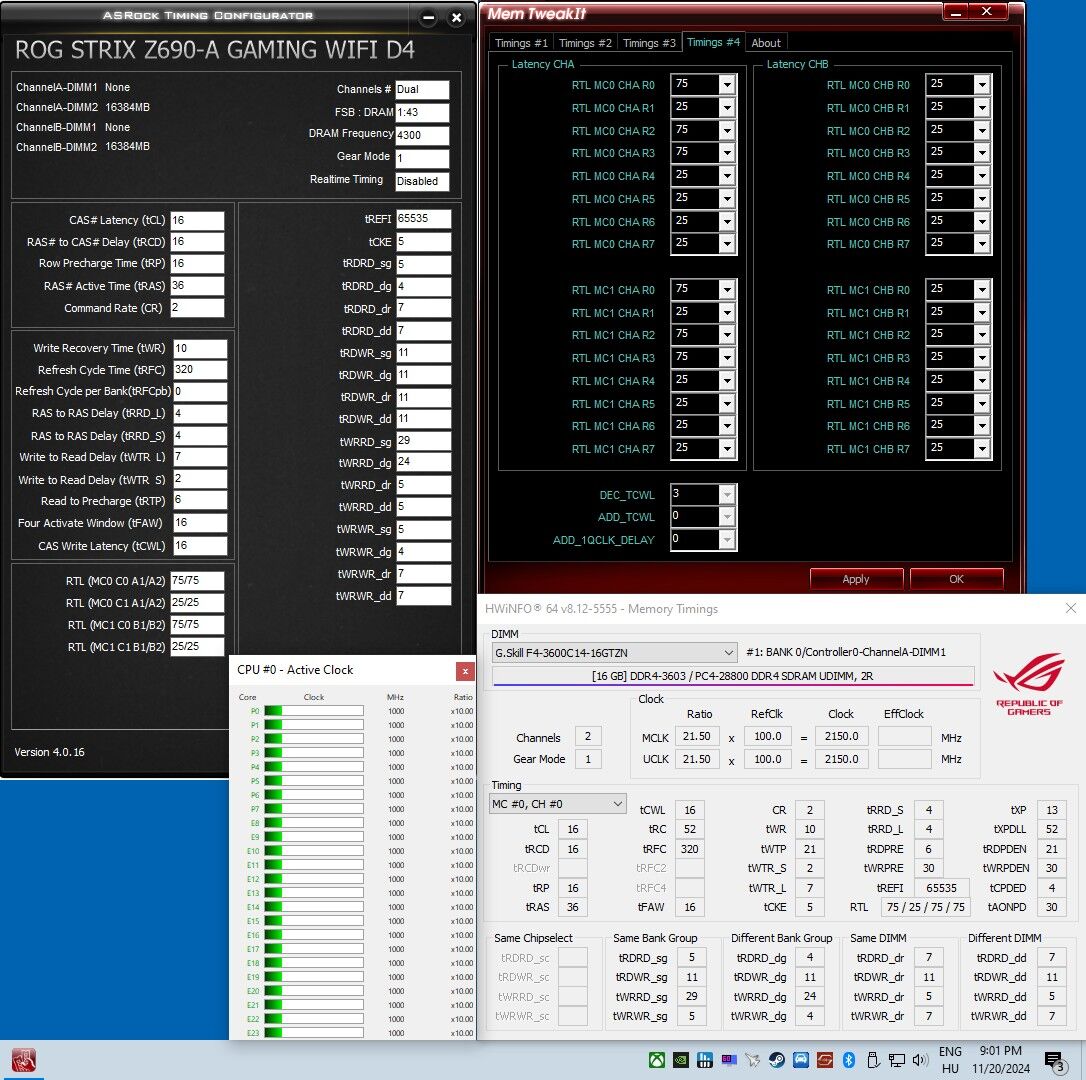Click the Four Activate Window (tFAW) field
This screenshot has height=1080, width=1086.
pyautogui.click(x=199, y=522)
